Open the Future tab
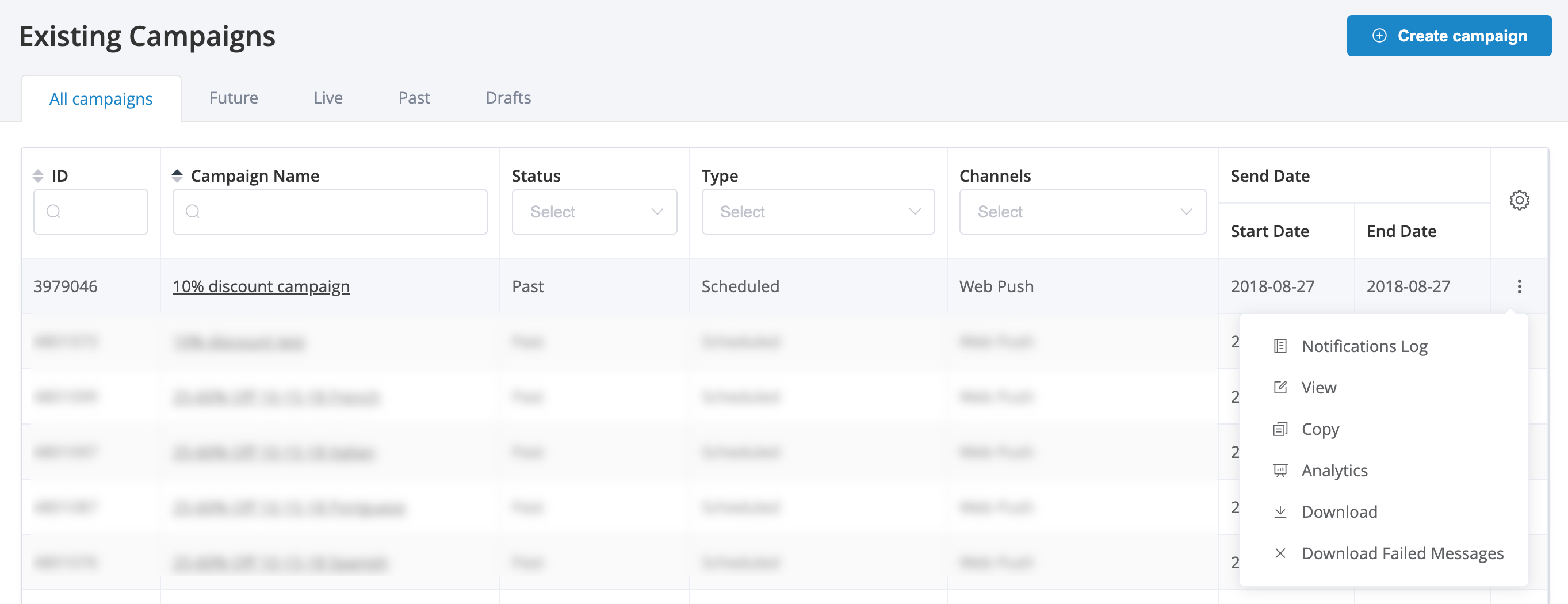The image size is (1568, 604). (x=234, y=97)
